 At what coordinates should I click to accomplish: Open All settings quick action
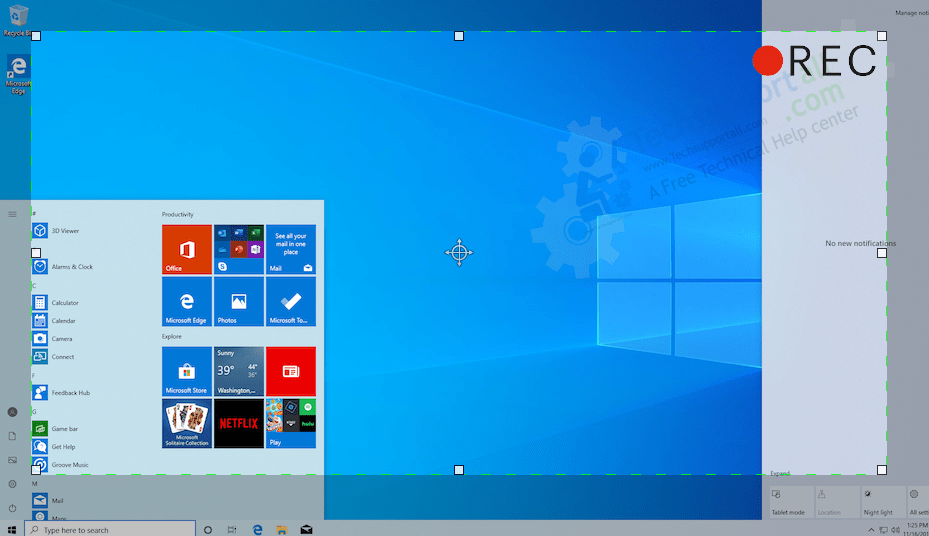918,502
